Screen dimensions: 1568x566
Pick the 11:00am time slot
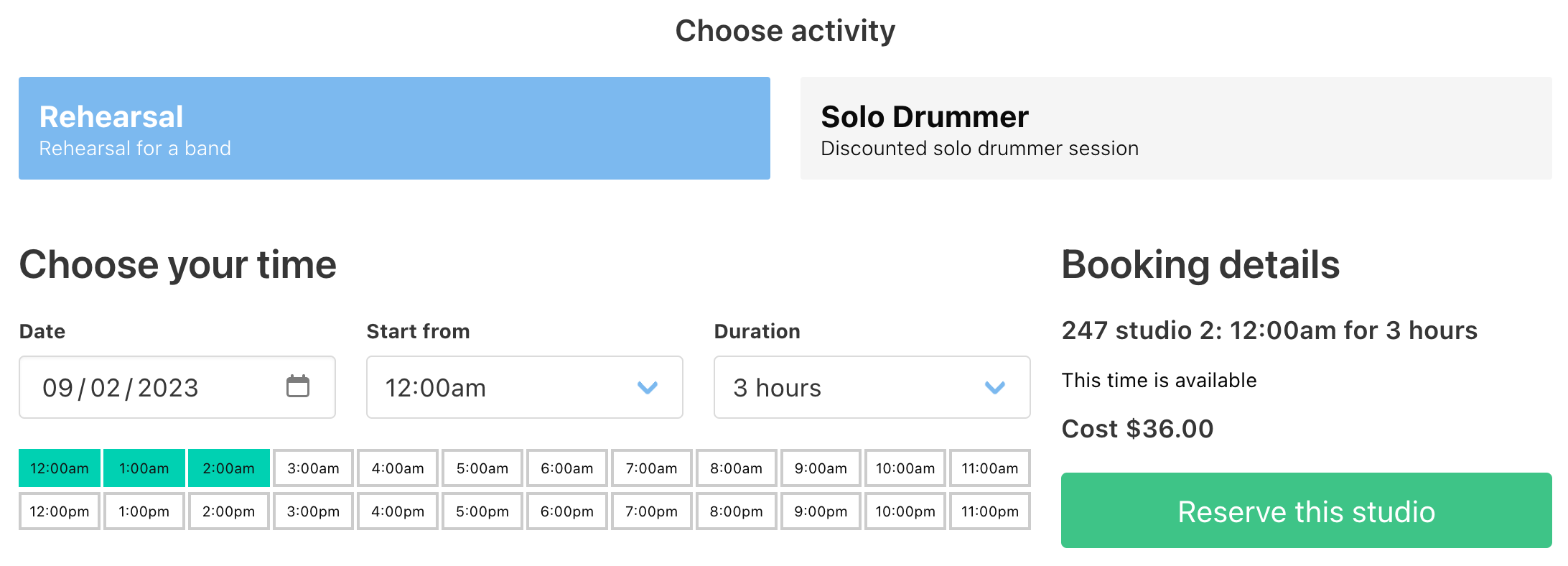[x=990, y=469]
